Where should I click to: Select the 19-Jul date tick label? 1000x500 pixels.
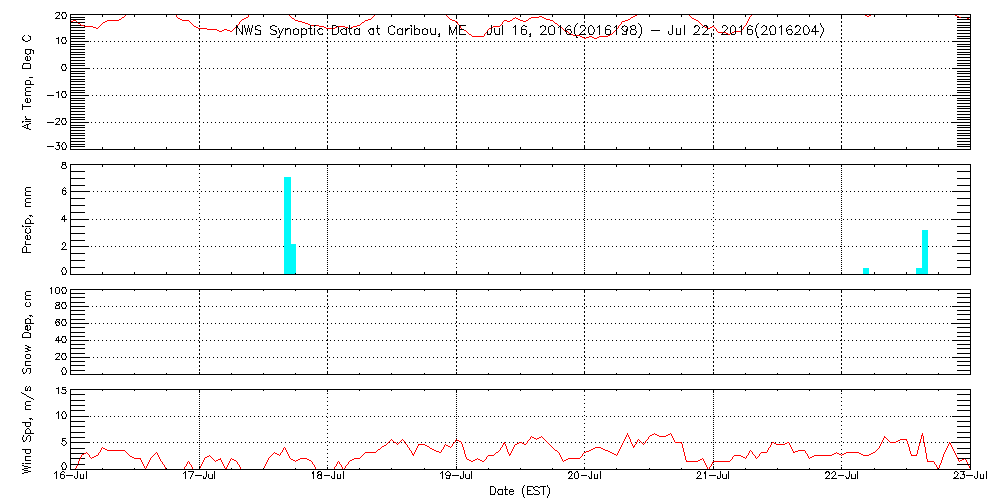click(x=457, y=477)
